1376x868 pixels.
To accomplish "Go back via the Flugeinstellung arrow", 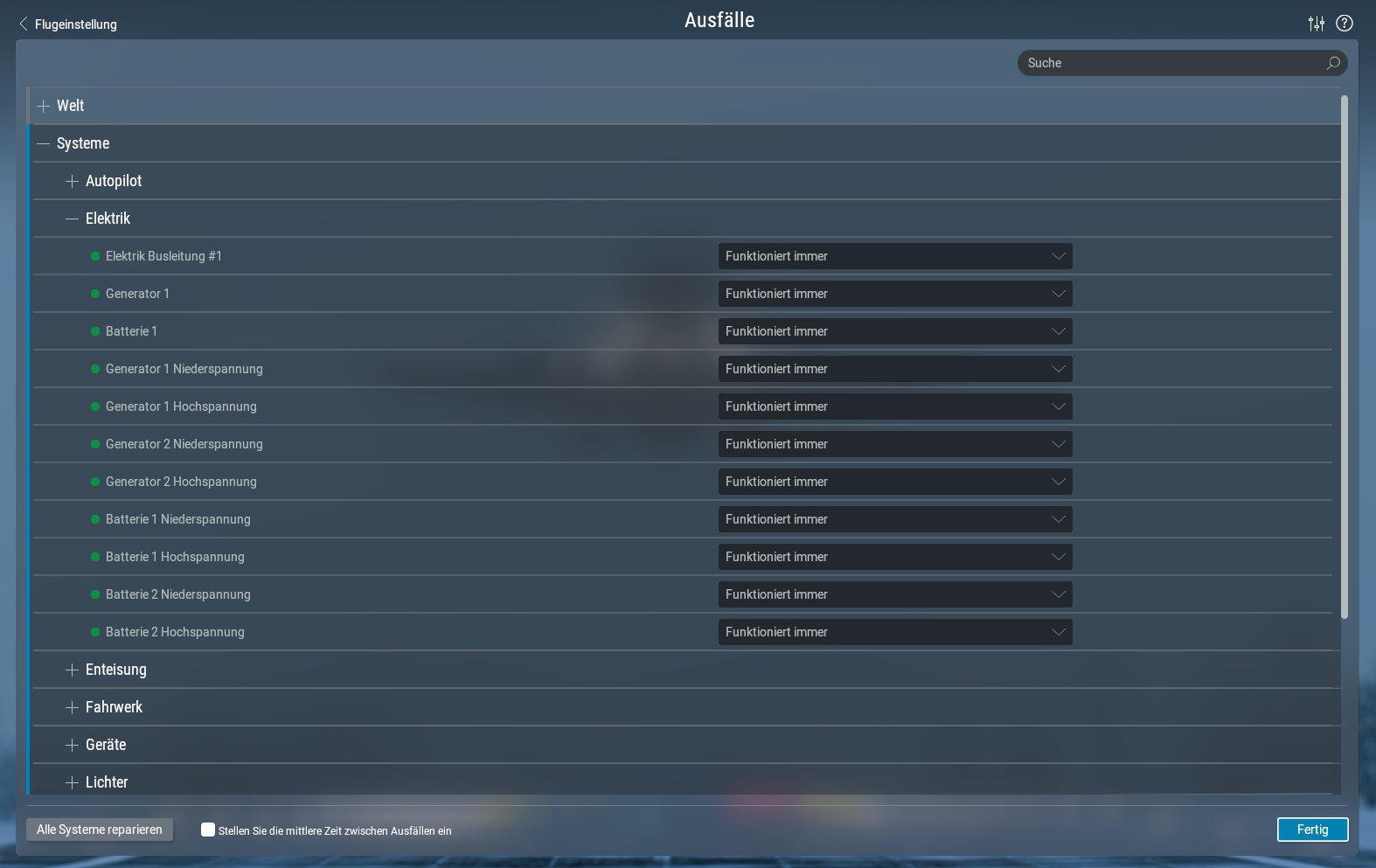I will tap(24, 24).
